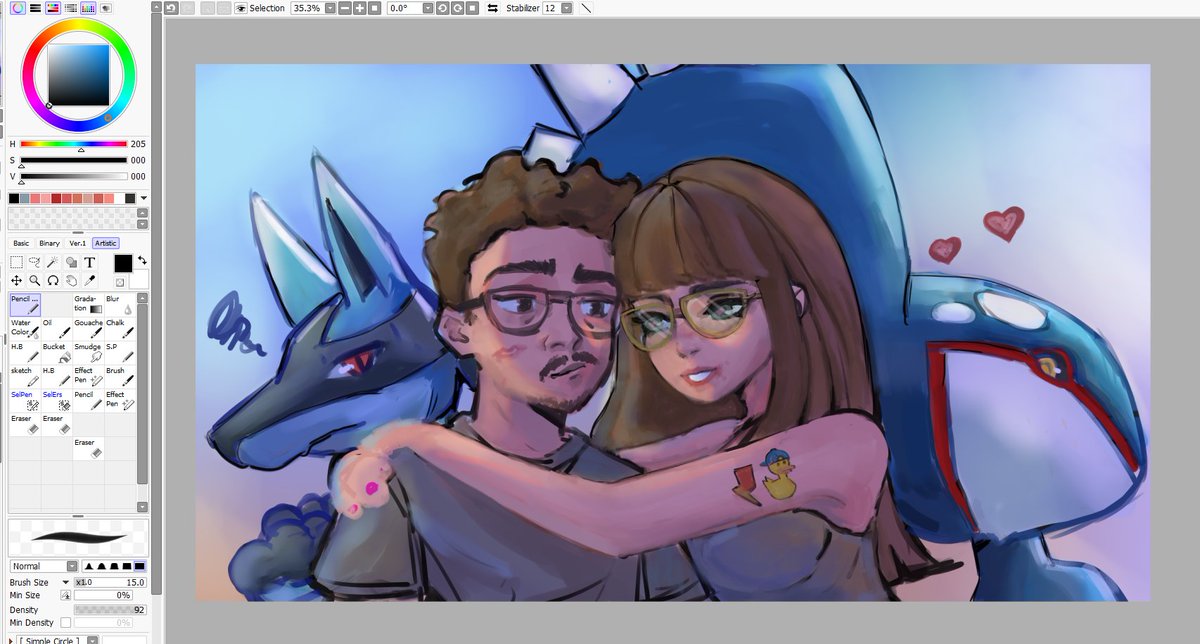Zoom out with the minus button
Viewport: 1200px width, 644px height.
coord(345,8)
